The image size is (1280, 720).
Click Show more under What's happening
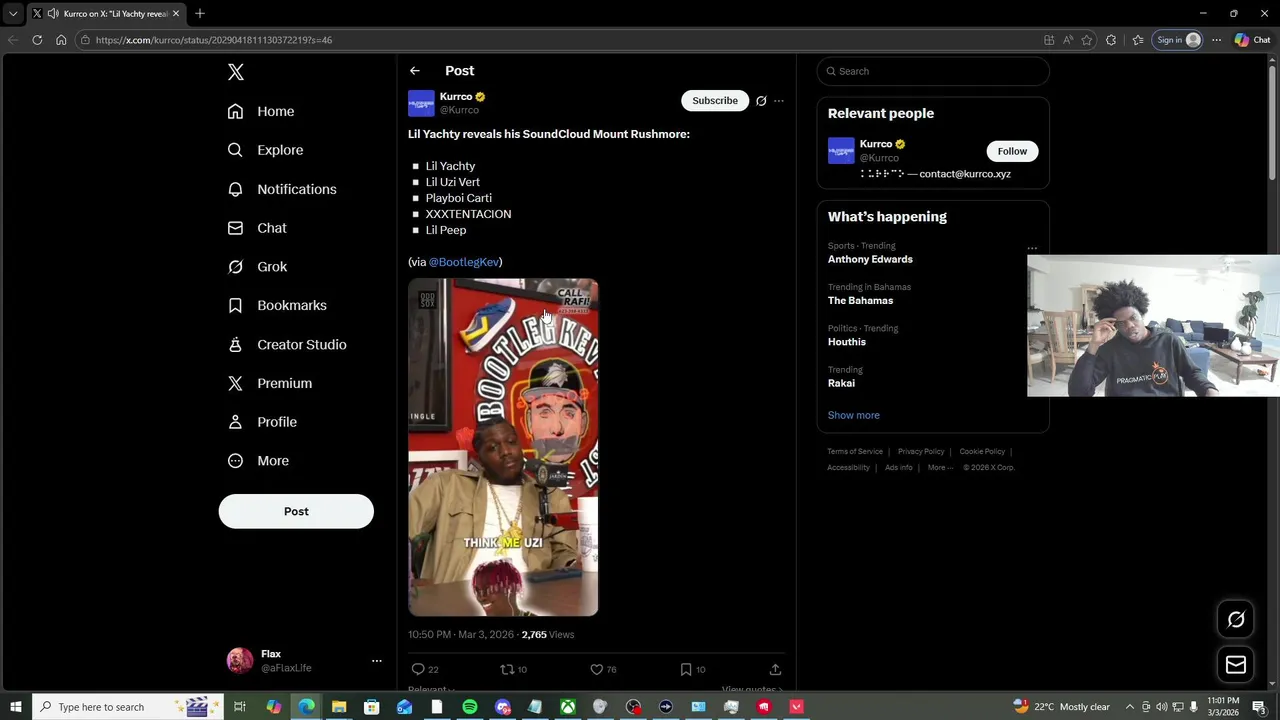pos(854,415)
